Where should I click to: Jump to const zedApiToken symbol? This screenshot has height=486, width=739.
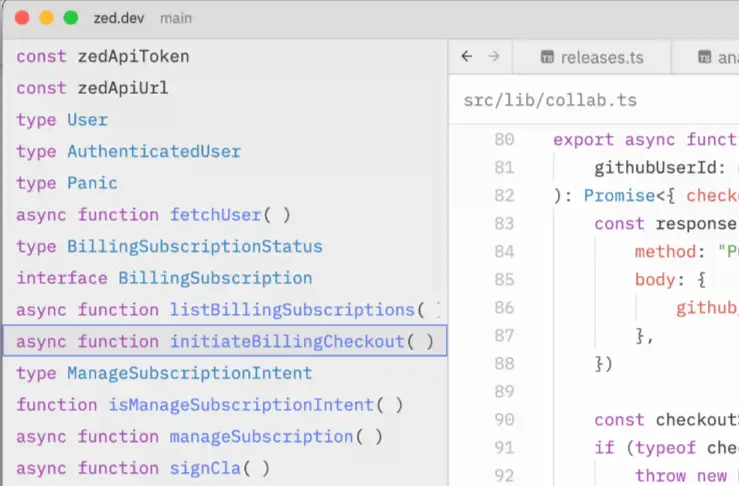pos(225,57)
